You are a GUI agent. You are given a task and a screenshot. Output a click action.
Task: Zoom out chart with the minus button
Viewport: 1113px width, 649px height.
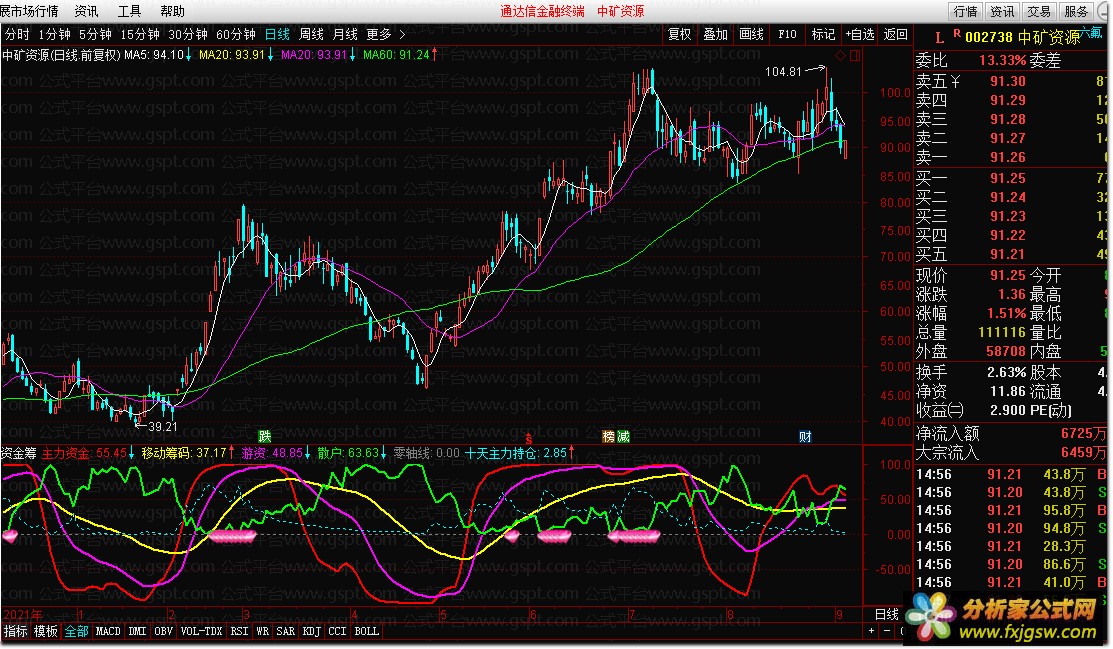click(887, 631)
